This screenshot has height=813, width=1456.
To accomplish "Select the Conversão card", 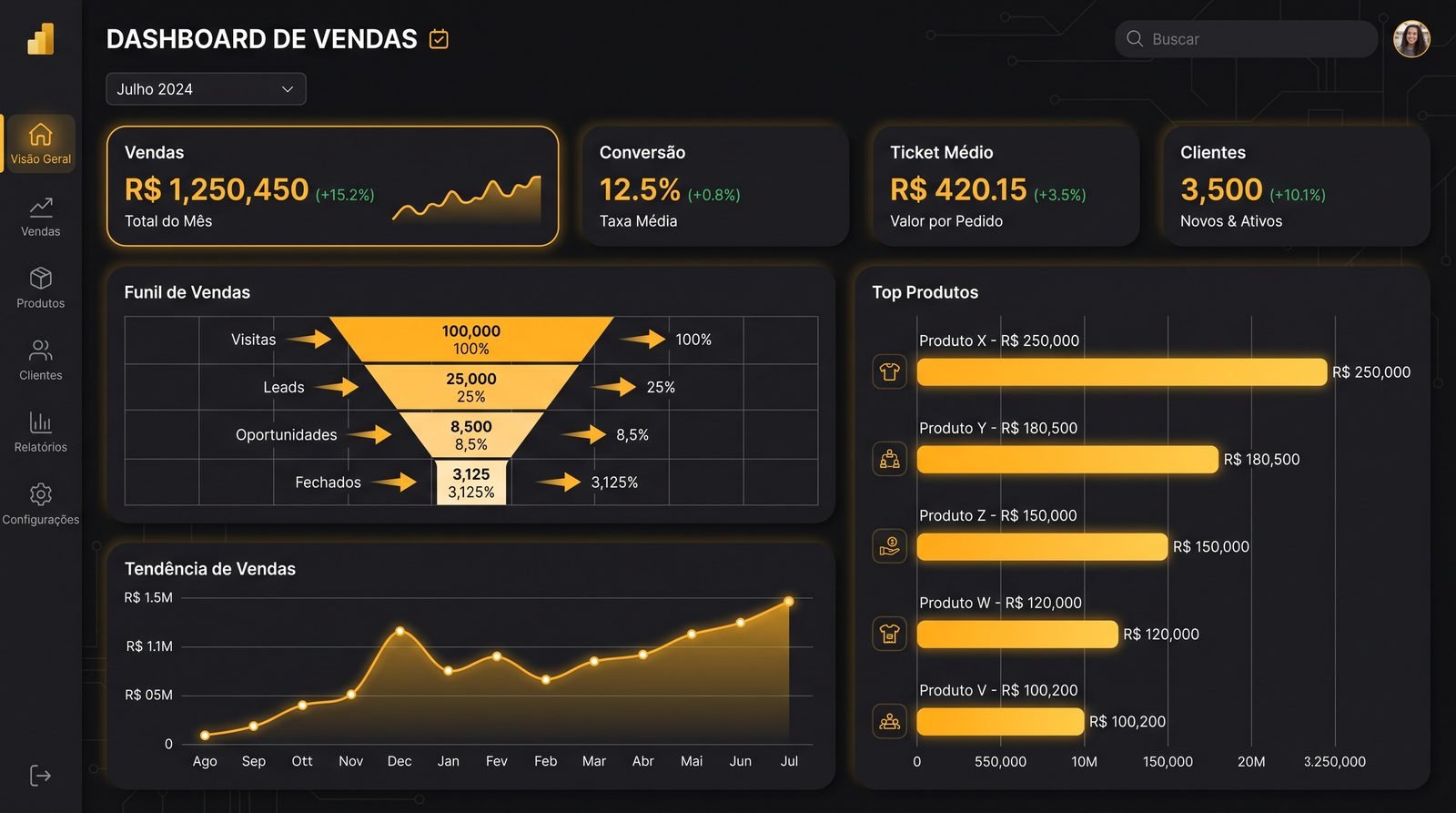I will pyautogui.click(x=714, y=186).
